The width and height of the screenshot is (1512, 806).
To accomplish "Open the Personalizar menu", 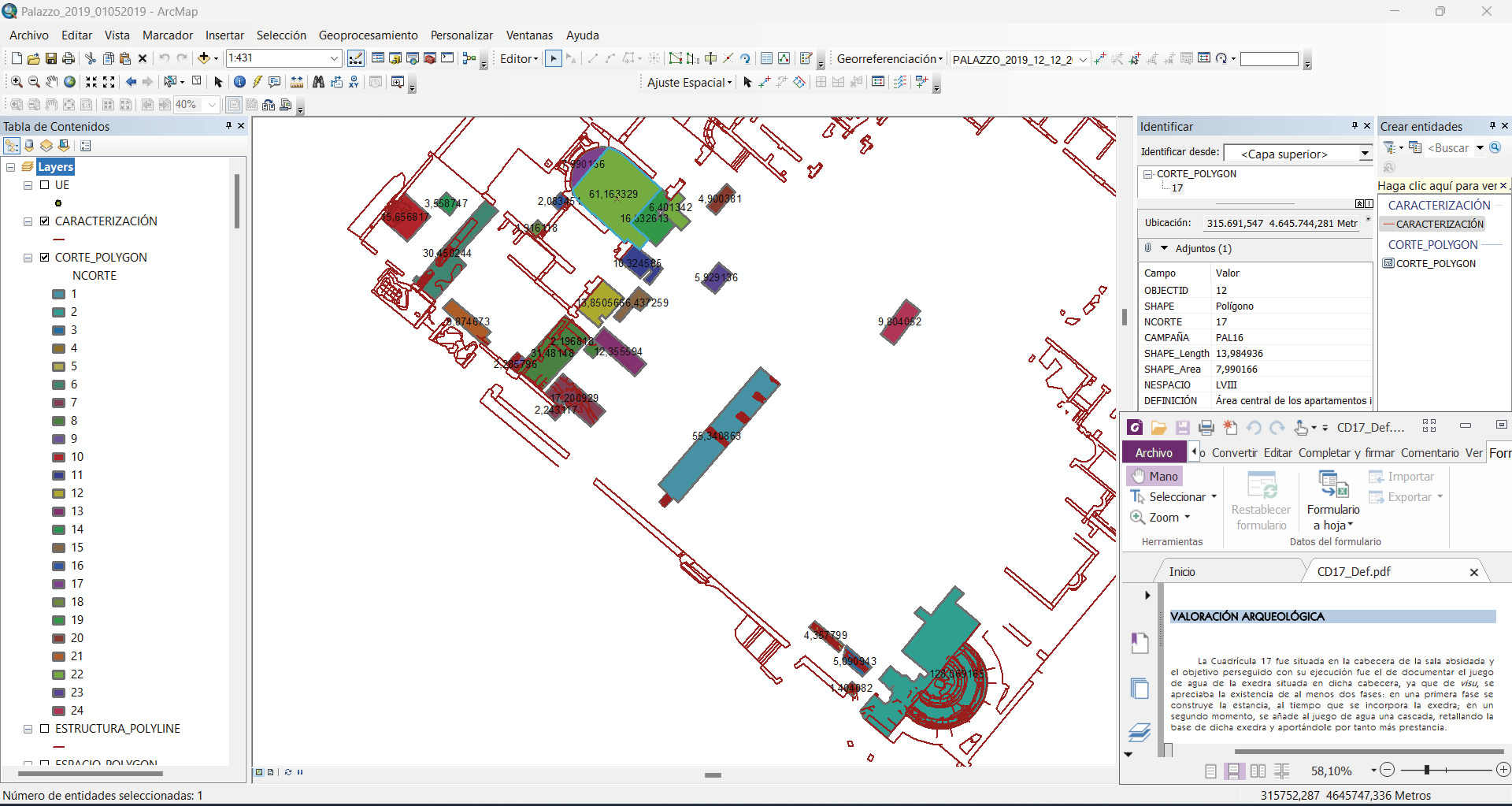I will 461,35.
